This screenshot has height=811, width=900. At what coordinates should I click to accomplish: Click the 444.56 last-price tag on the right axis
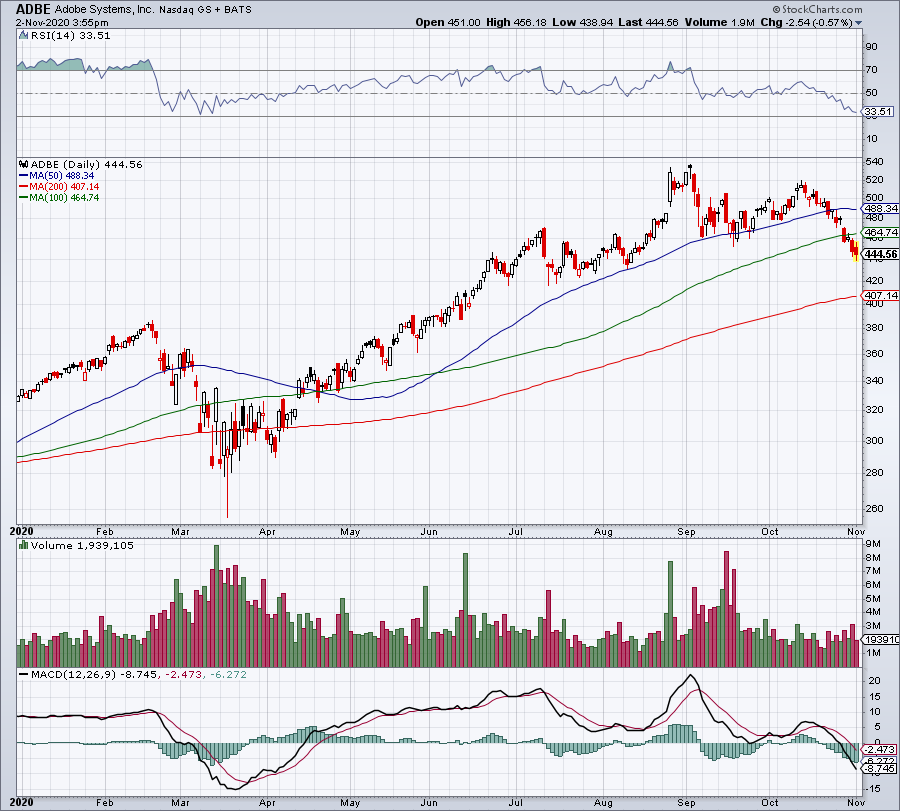(x=880, y=254)
